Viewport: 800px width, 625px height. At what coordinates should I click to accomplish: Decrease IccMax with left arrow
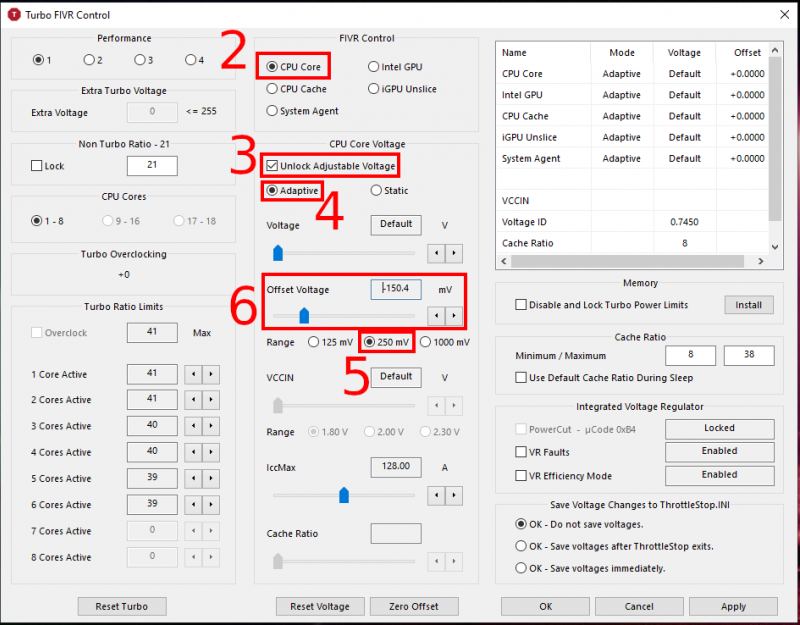tap(436, 495)
